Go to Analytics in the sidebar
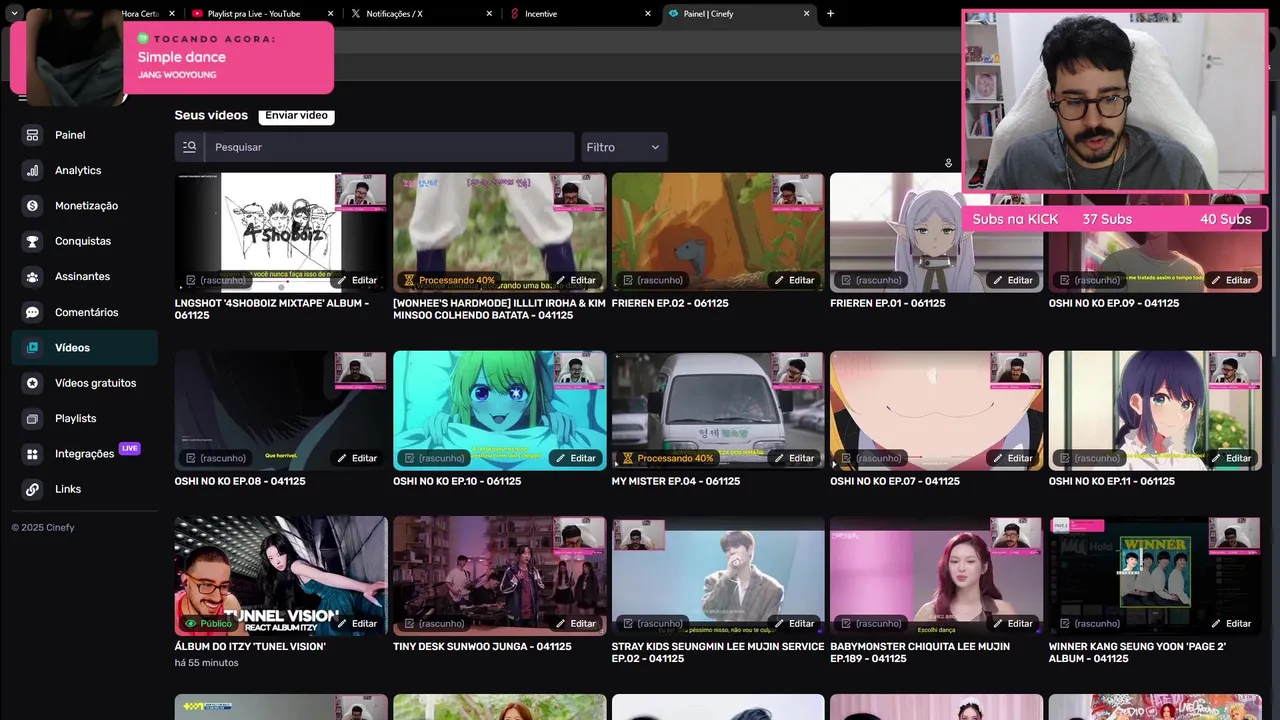The image size is (1280, 720). [x=78, y=171]
